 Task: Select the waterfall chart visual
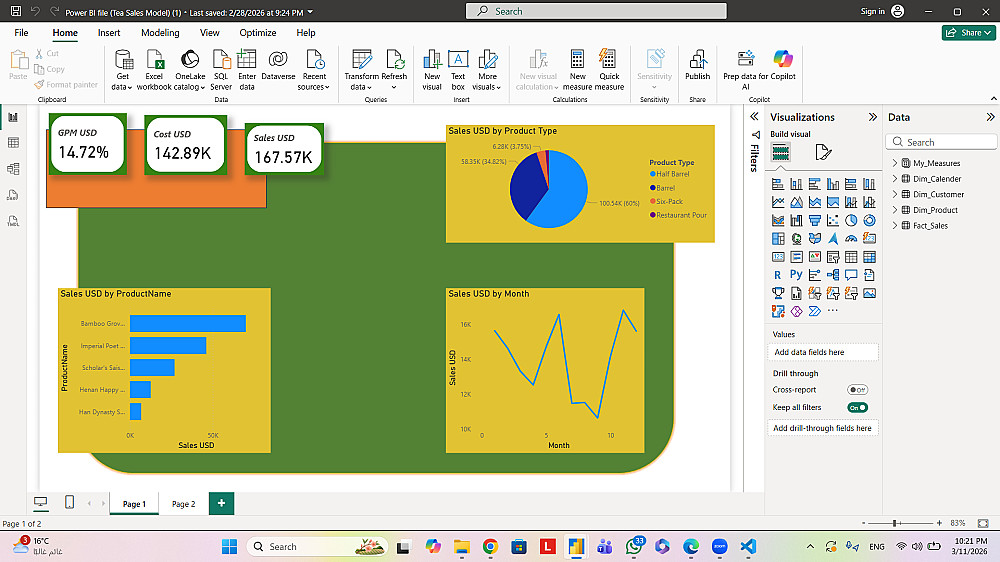coord(796,221)
